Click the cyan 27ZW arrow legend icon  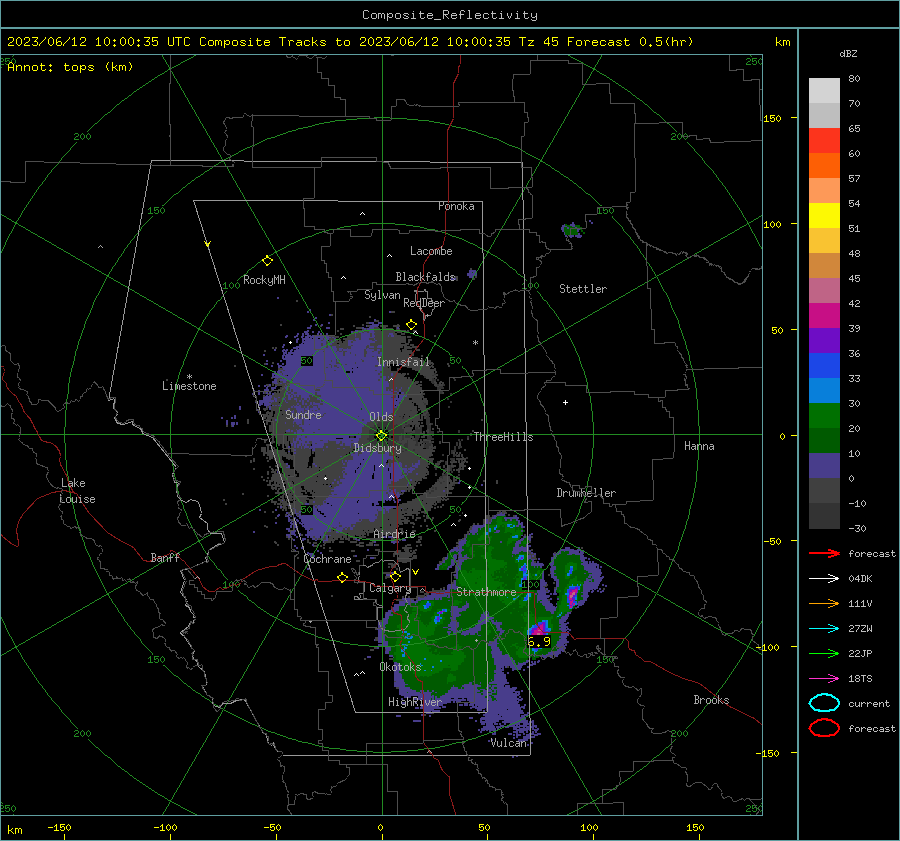tap(824, 629)
